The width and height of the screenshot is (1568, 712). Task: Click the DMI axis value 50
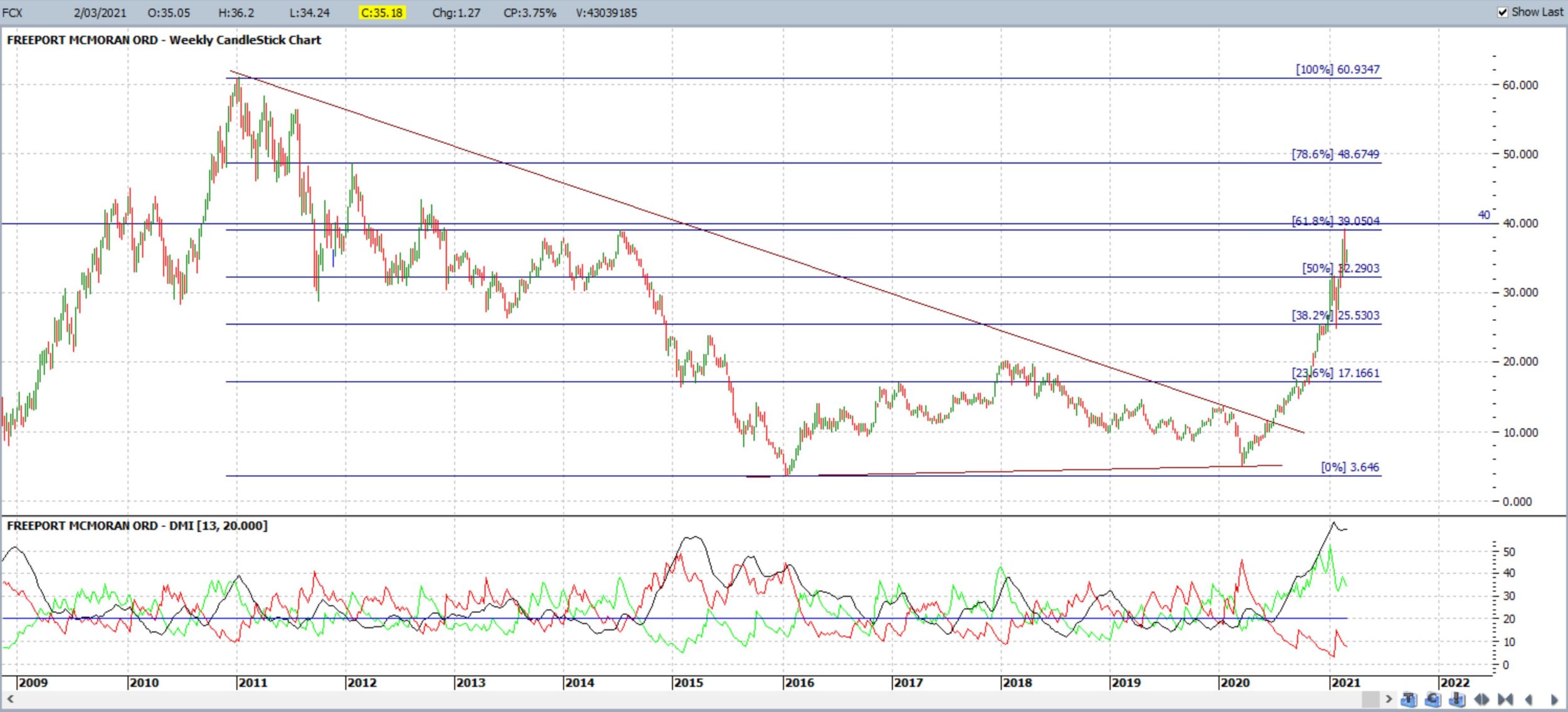1509,552
